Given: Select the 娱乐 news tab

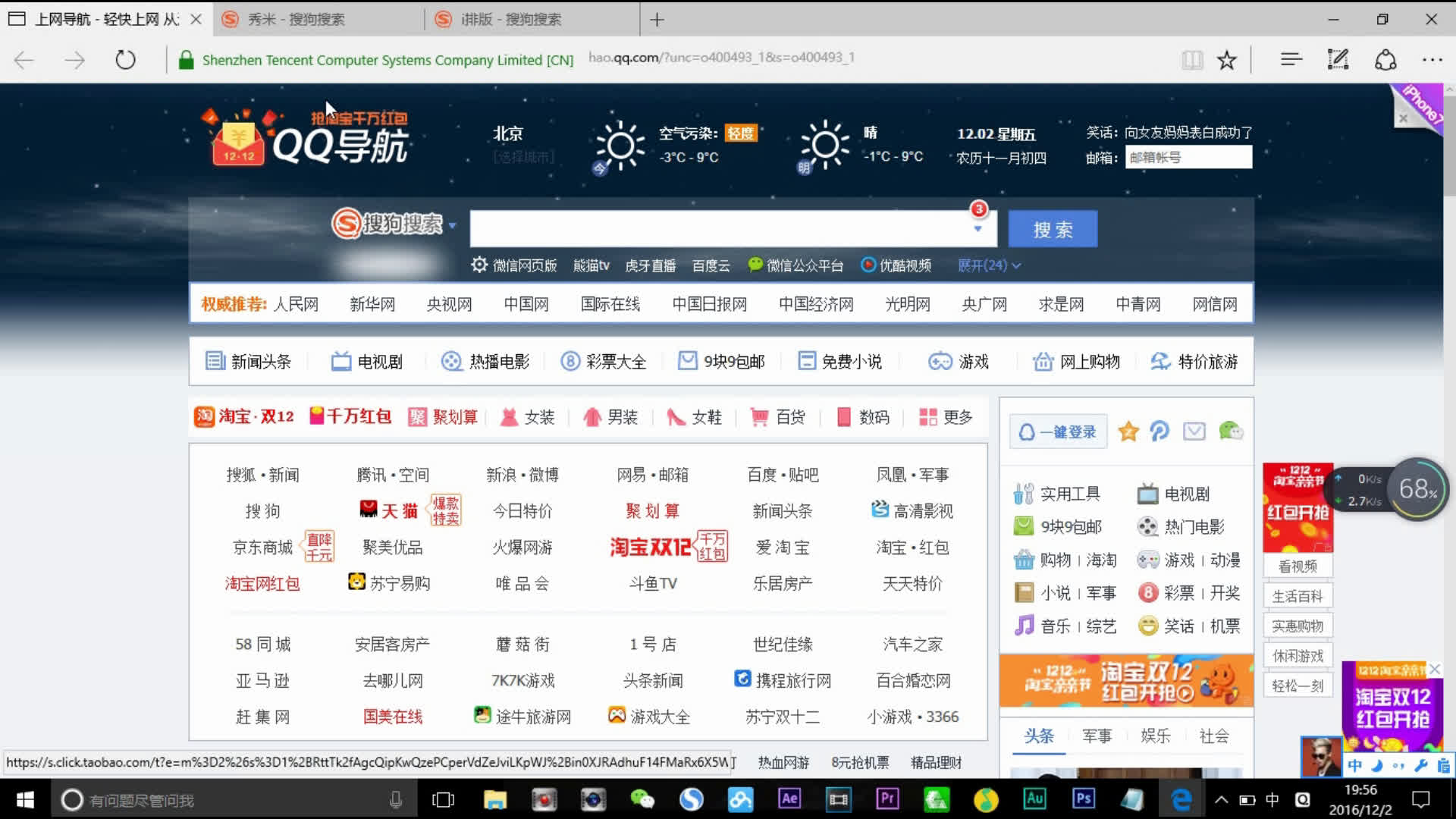Looking at the screenshot, I should tap(1155, 736).
